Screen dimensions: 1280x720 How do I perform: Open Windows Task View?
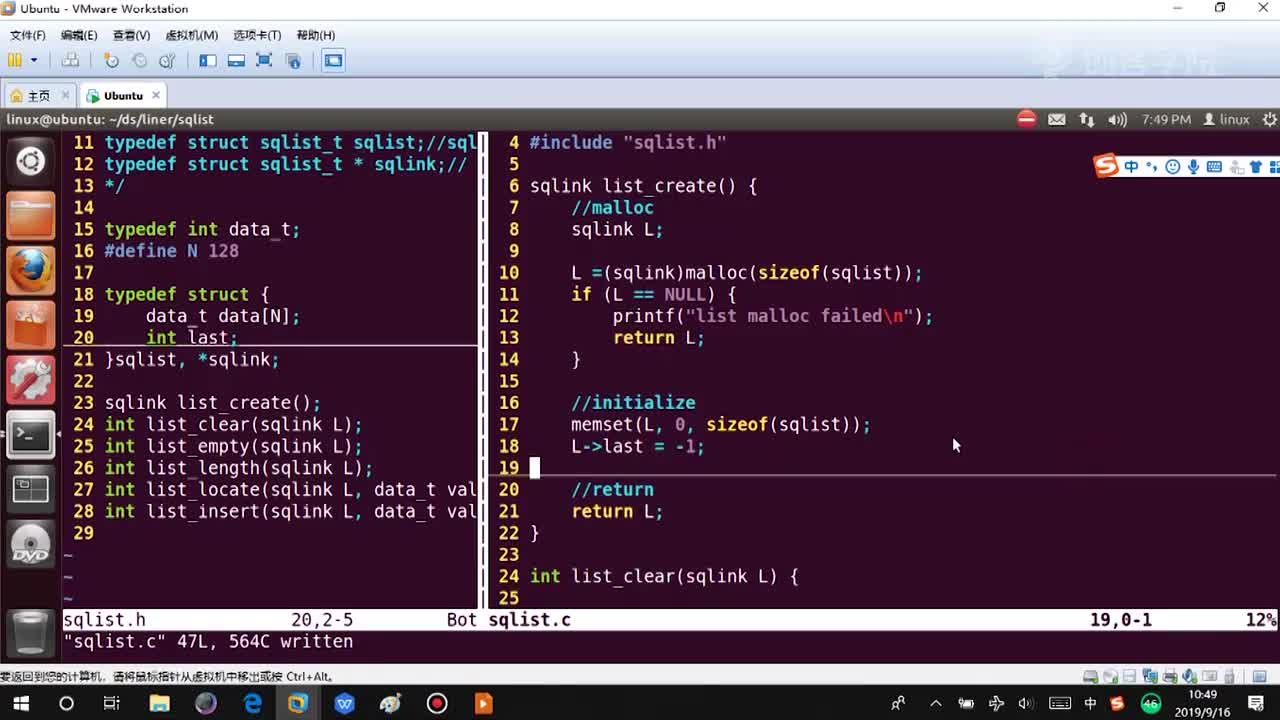coord(112,703)
